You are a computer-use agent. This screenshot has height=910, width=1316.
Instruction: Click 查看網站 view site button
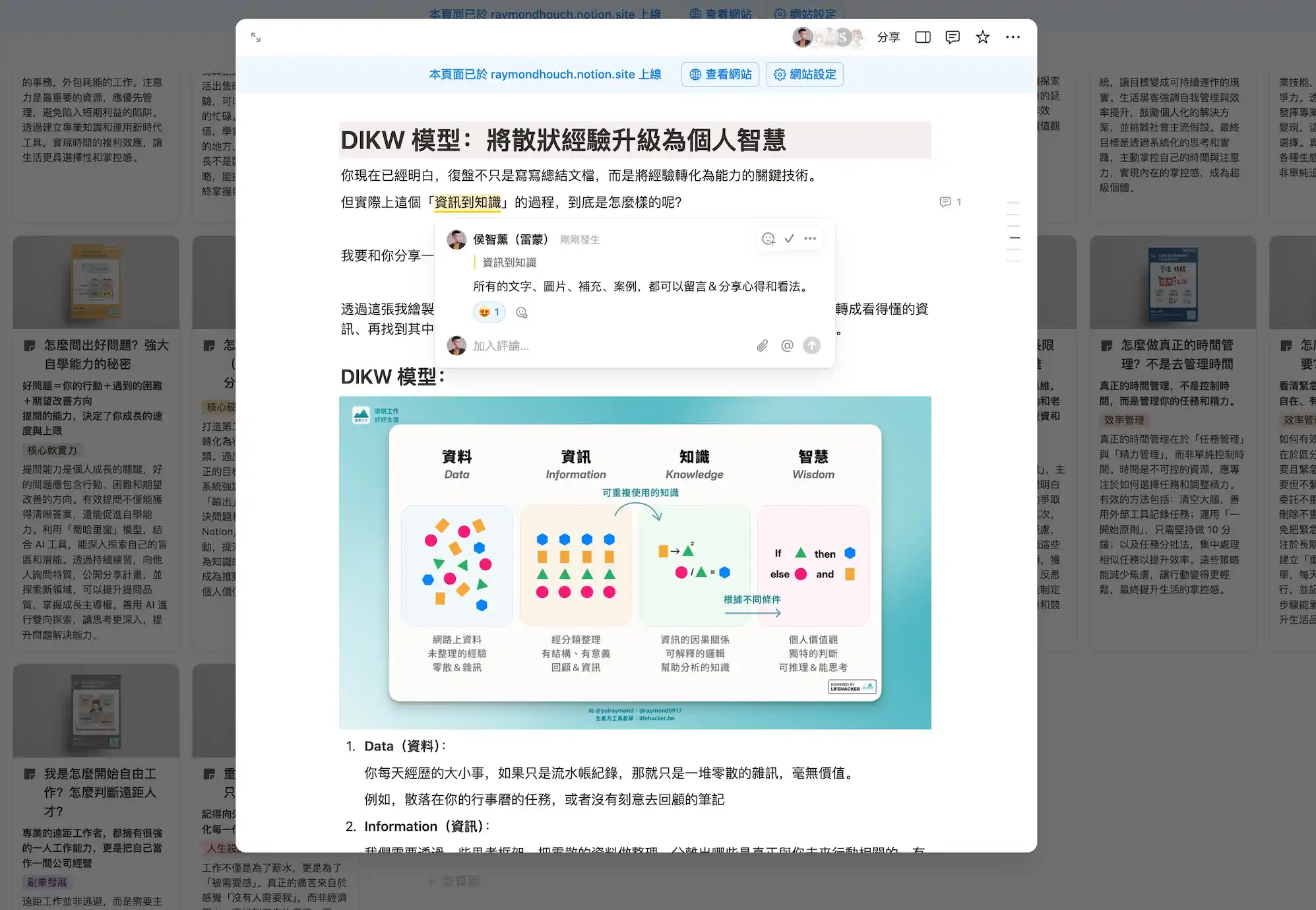pos(720,75)
